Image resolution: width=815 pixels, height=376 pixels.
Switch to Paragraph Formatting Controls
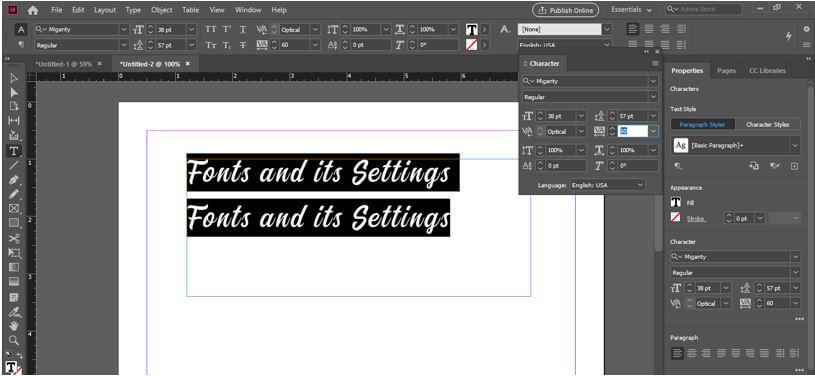(x=21, y=45)
